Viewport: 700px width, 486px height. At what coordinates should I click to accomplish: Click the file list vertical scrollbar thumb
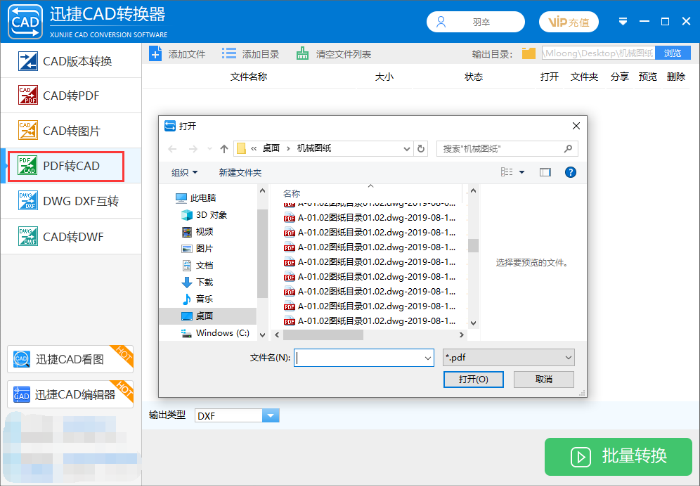pyautogui.click(x=473, y=245)
